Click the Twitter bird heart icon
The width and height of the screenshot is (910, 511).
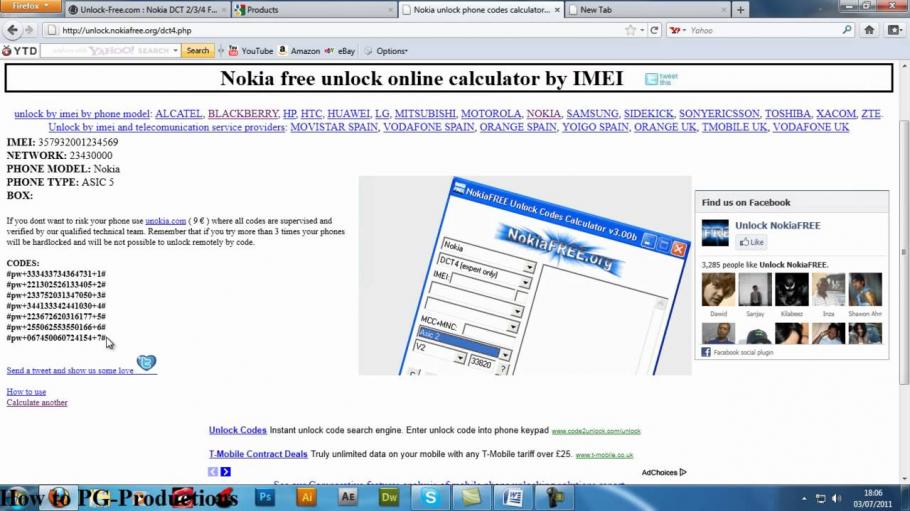coord(146,363)
